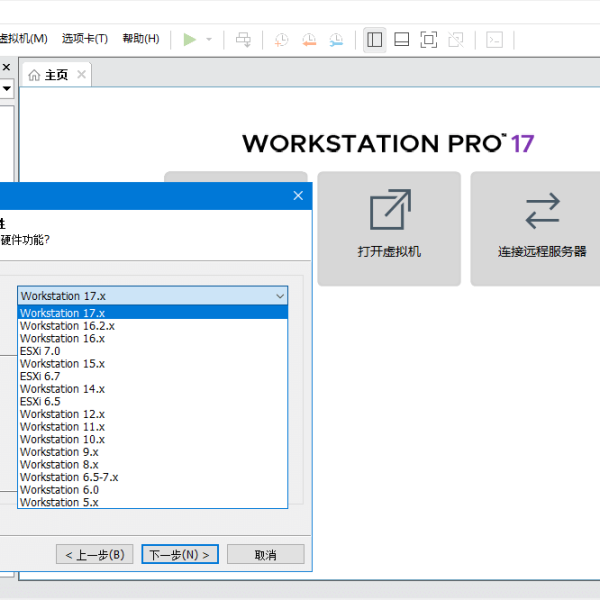This screenshot has width=600, height=600.
Task: Click the 打开虚拟机 tile
Action: tap(389, 228)
